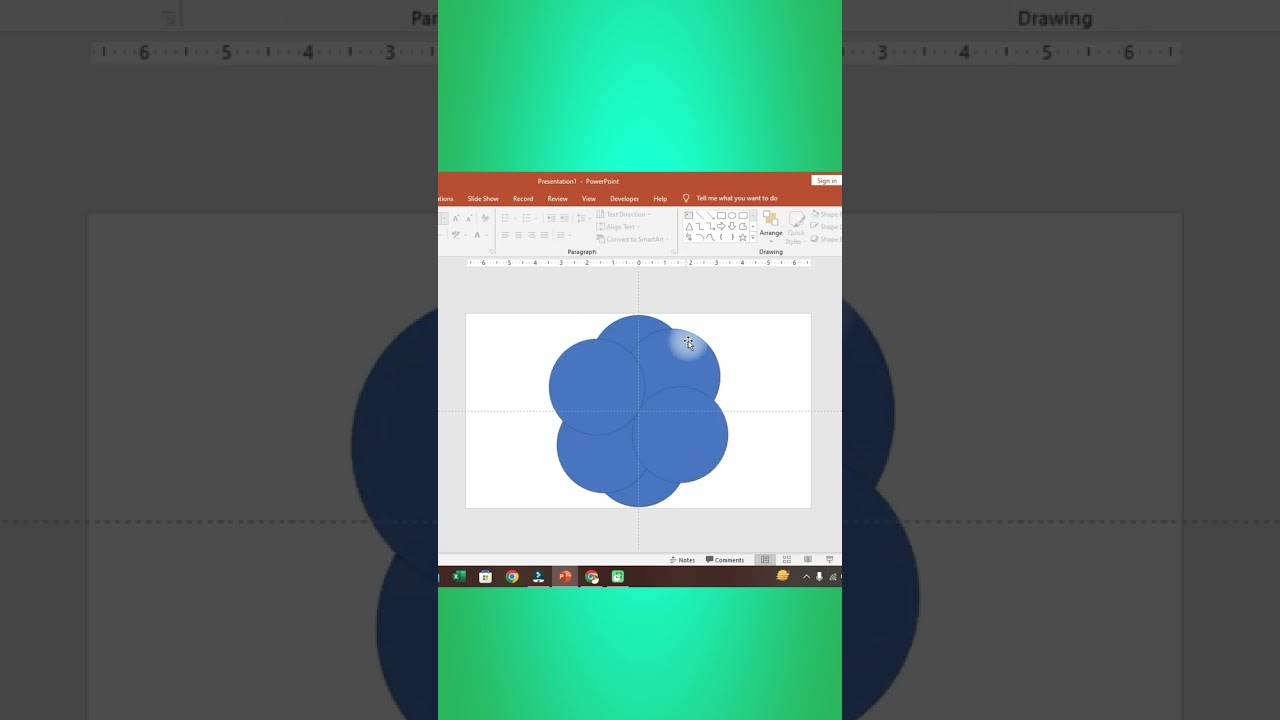The height and width of the screenshot is (720, 1280).
Task: Switch to Reading View in status bar
Action: pyautogui.click(x=808, y=560)
